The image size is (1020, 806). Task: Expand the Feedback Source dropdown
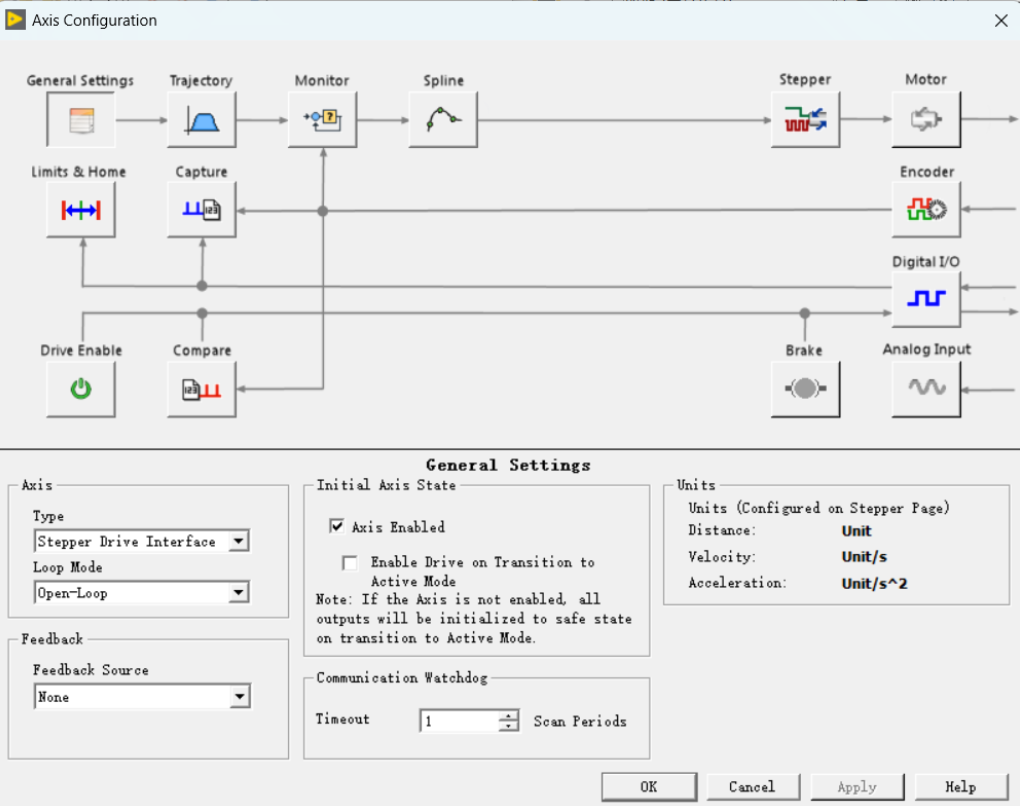click(239, 697)
